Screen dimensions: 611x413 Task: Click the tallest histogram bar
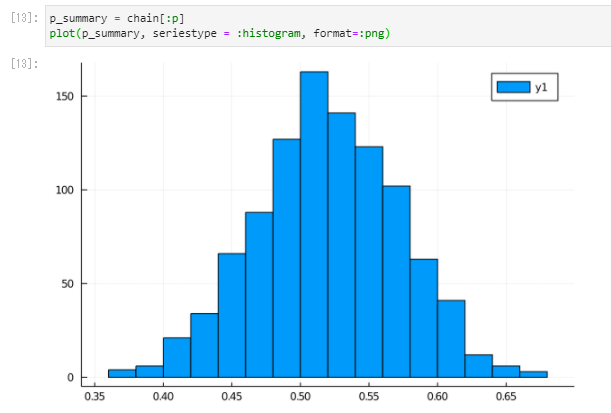click(314, 224)
